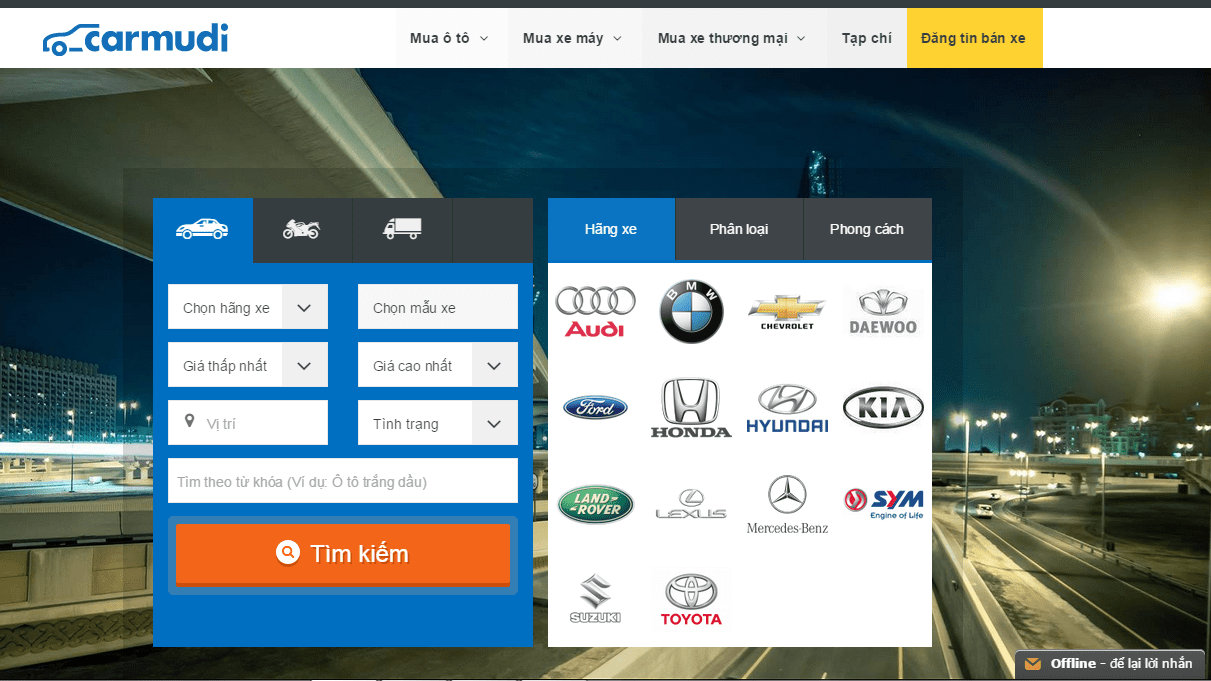Choose the Lexus brand logo
1211x681 pixels.
pos(691,504)
